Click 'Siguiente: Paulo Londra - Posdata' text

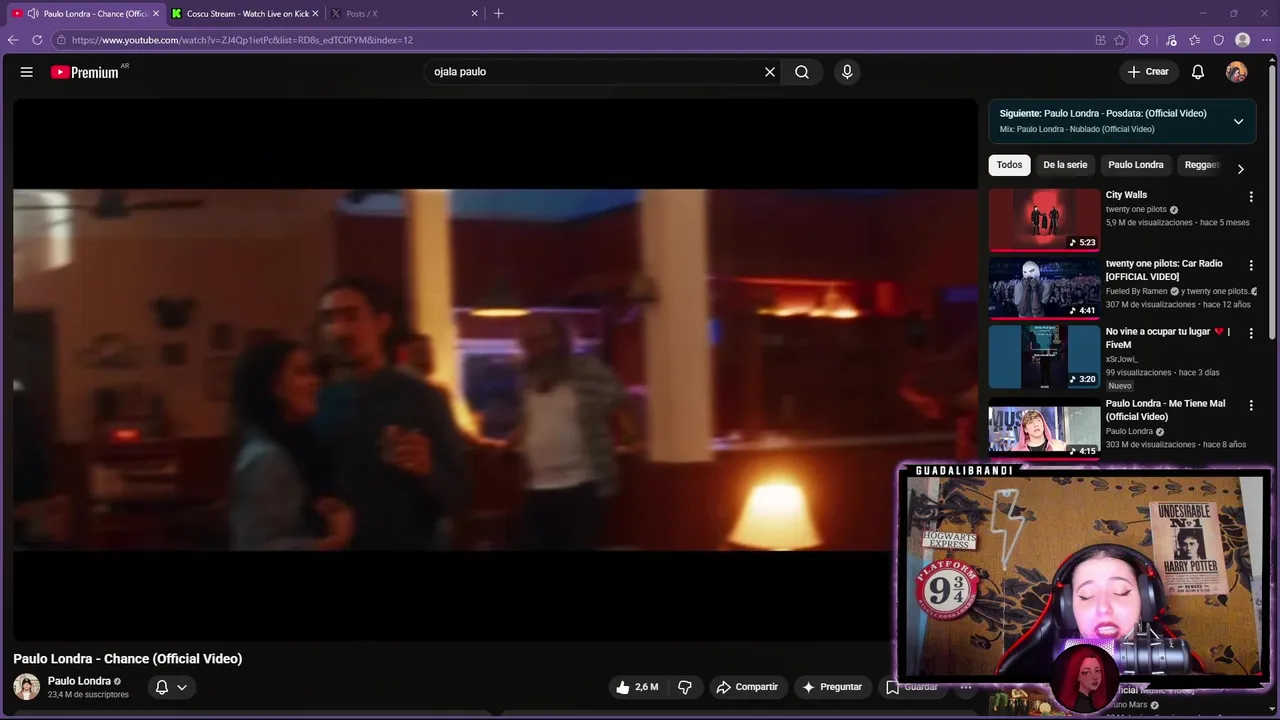[1103, 113]
